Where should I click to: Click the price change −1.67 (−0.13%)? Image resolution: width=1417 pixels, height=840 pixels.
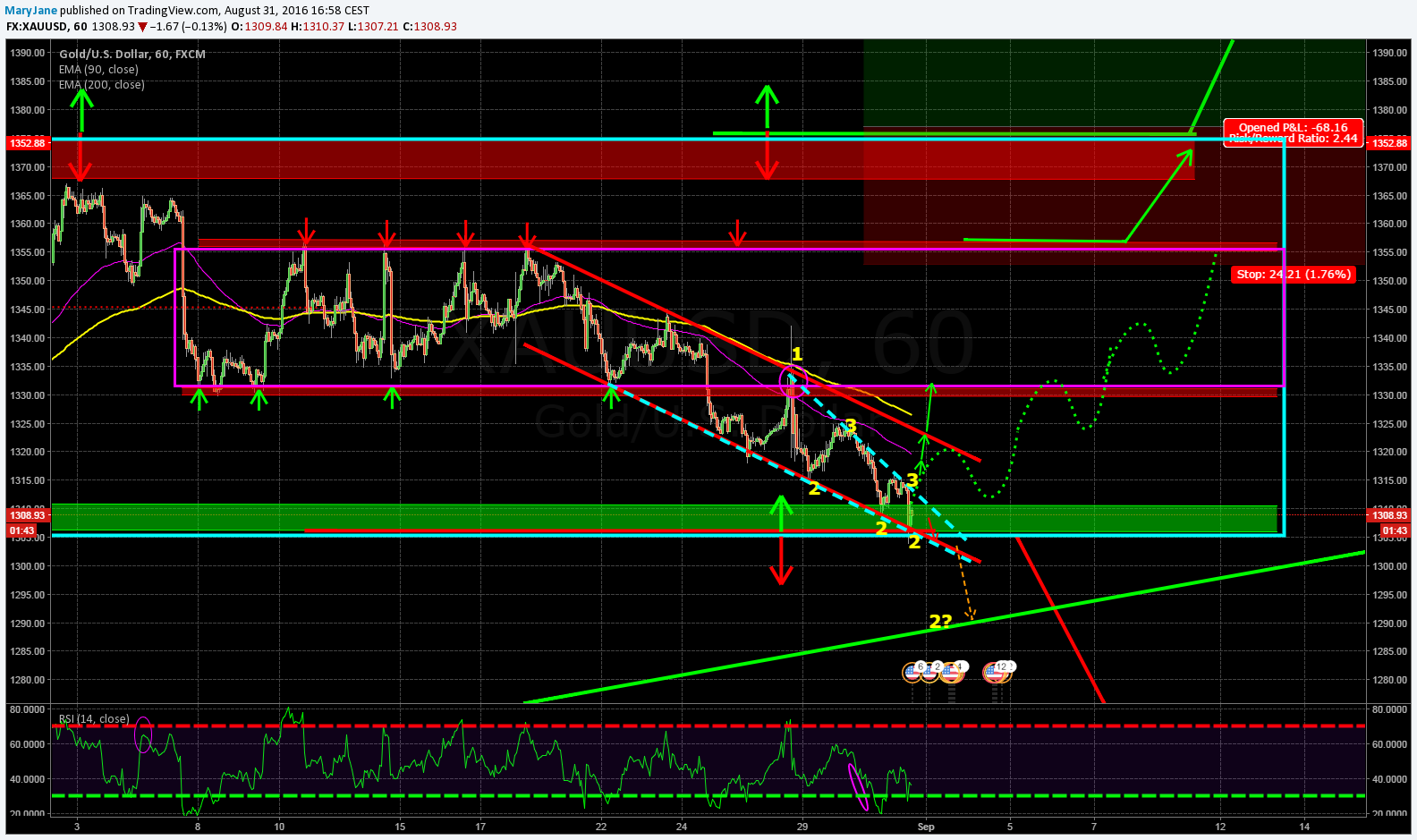(x=187, y=26)
